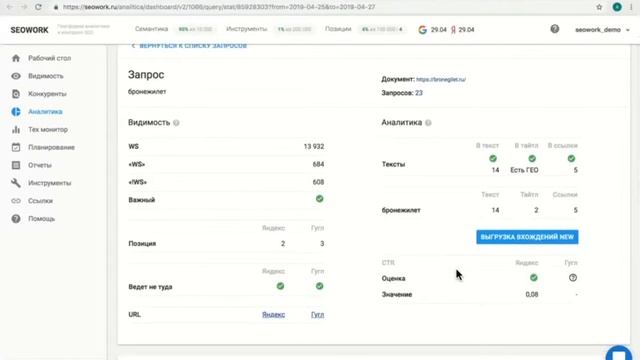Click the Видимость eye icon
The width and height of the screenshot is (640, 360).
16,76
